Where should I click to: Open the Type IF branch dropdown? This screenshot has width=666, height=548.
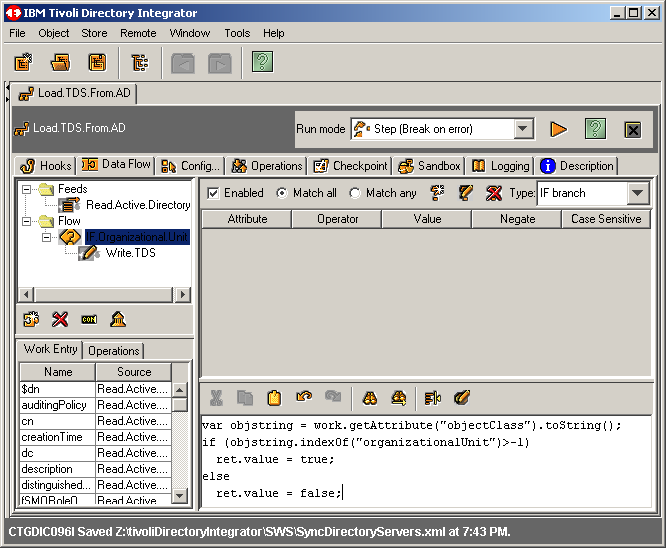pyautogui.click(x=638, y=193)
